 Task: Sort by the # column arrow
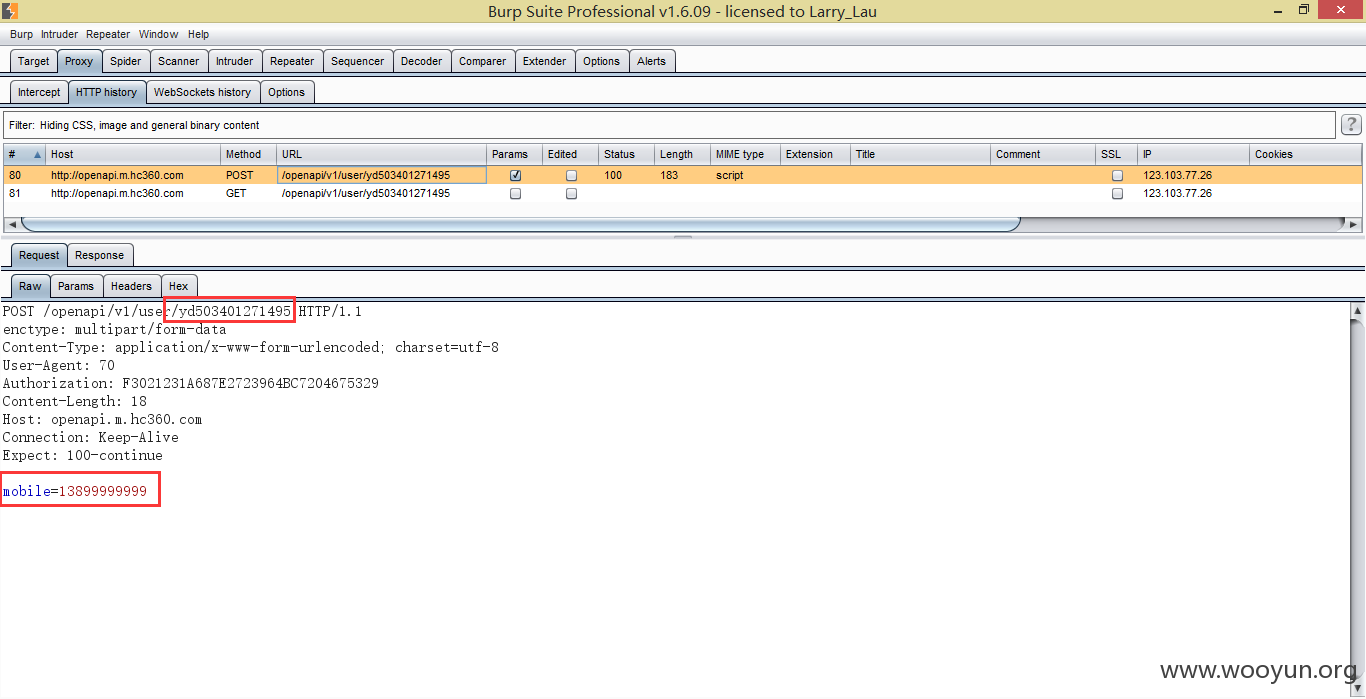[38, 155]
